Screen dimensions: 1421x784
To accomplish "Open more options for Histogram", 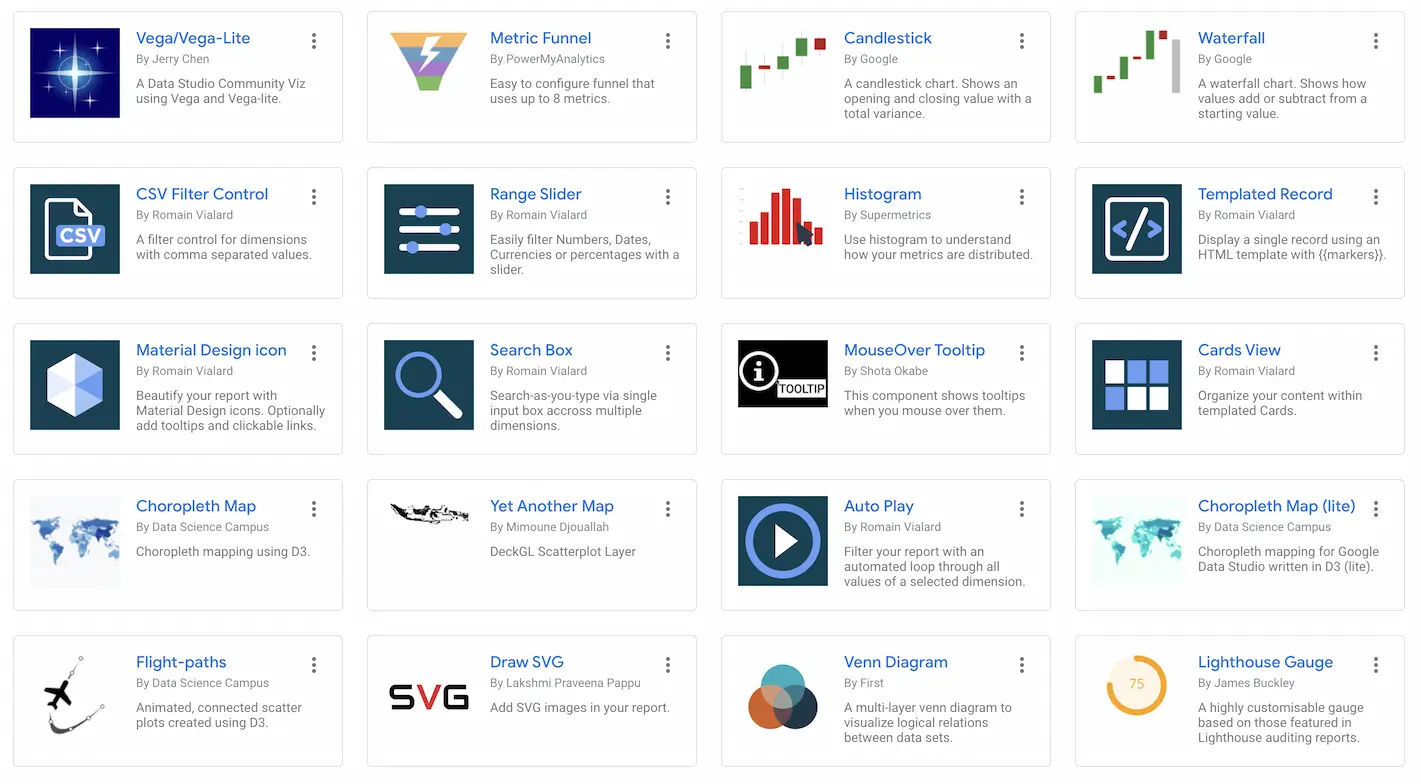I will click(x=1022, y=197).
